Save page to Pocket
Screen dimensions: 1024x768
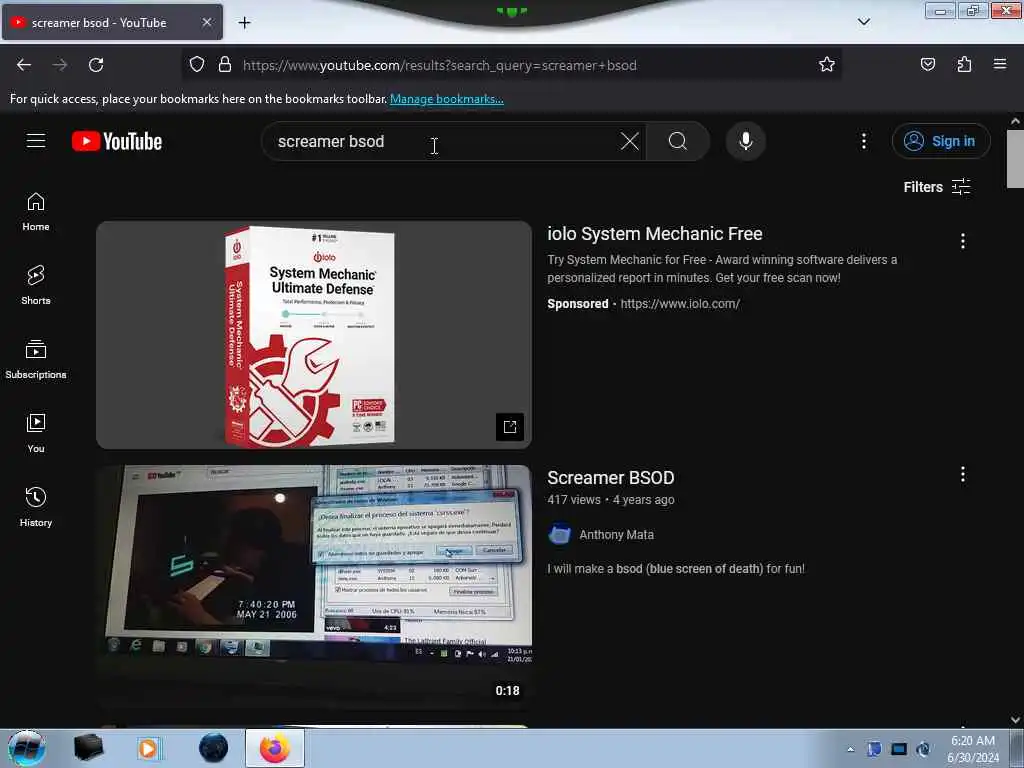(927, 64)
